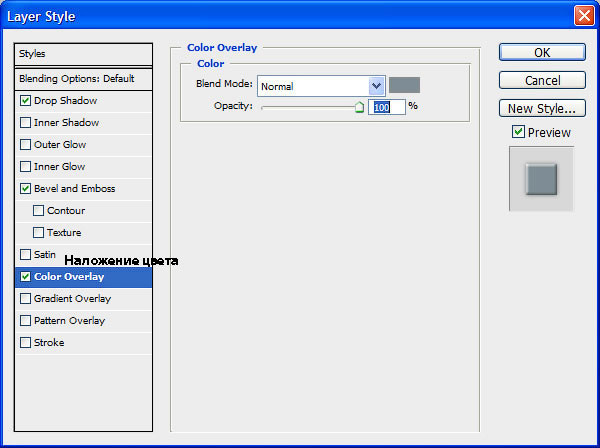Select the Inner Glow entry label

tap(59, 166)
